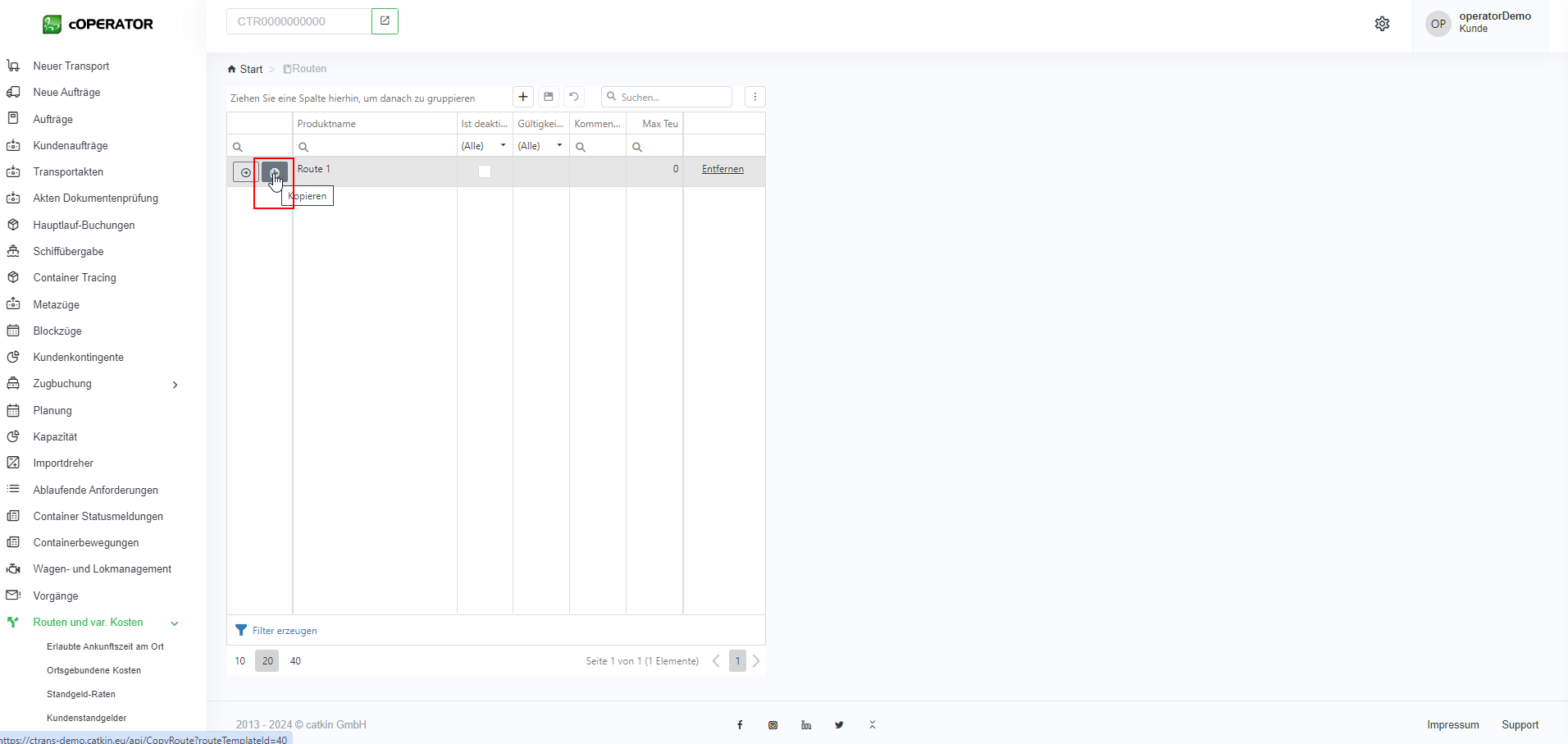Click the Filter erzeugen funnel icon
The height and width of the screenshot is (744, 1568).
point(241,630)
